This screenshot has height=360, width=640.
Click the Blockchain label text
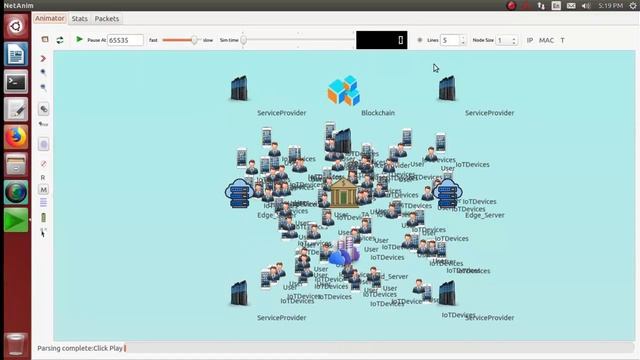378,113
